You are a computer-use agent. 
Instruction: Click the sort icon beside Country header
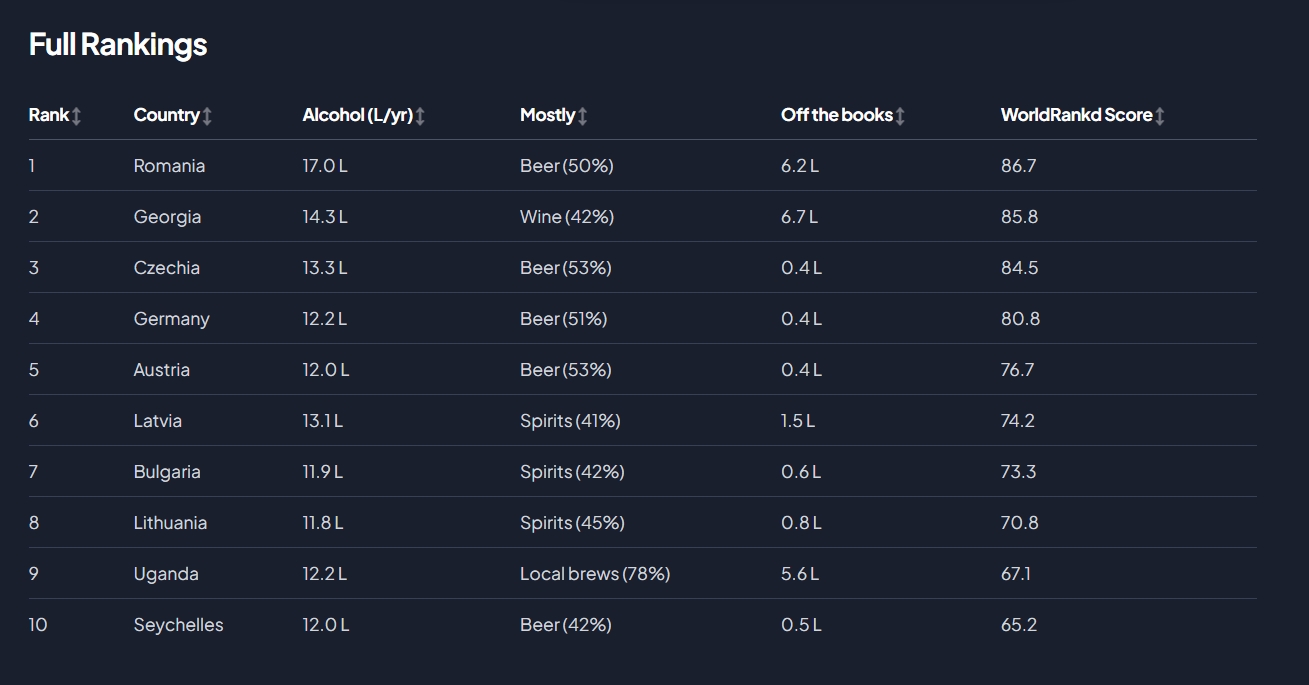pyautogui.click(x=207, y=116)
